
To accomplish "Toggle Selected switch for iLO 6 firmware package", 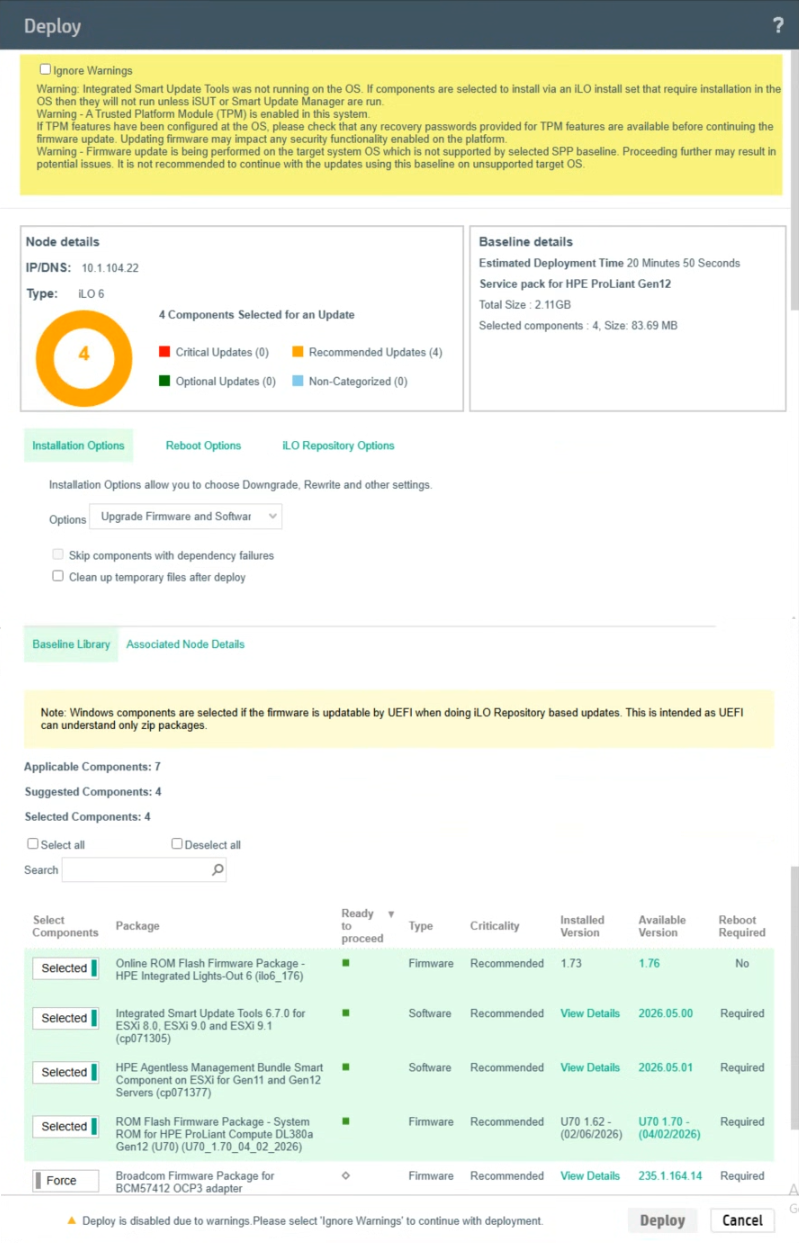I will click(65, 968).
